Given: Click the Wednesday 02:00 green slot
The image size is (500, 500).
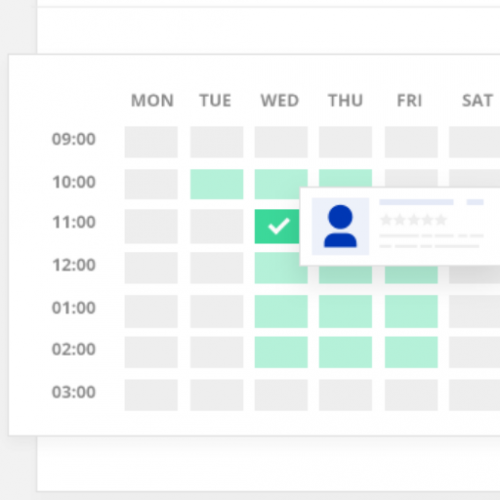Looking at the screenshot, I should (281, 352).
